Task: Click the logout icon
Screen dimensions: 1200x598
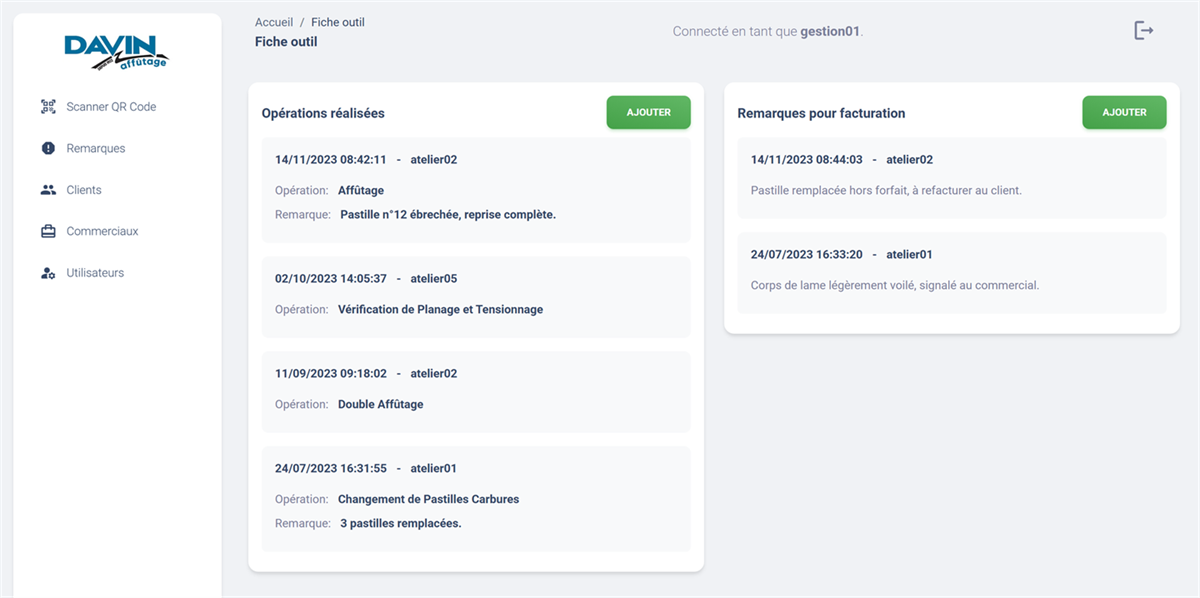Action: pos(1144,31)
